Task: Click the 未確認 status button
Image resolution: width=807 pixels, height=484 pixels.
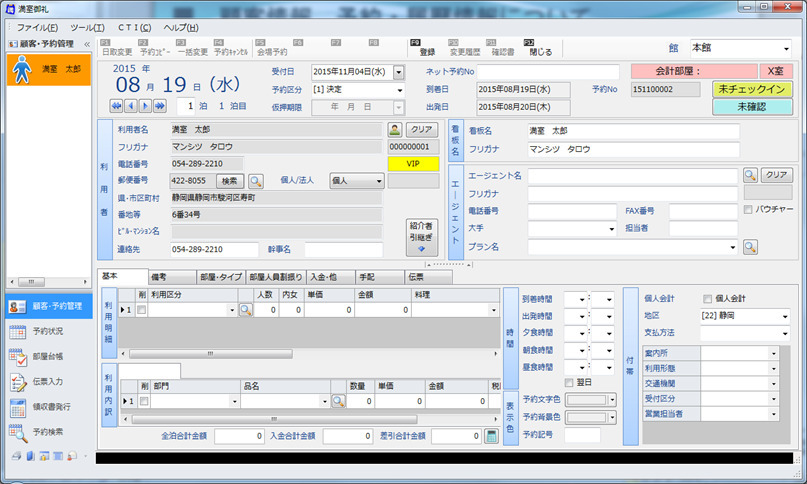Action: (752, 107)
